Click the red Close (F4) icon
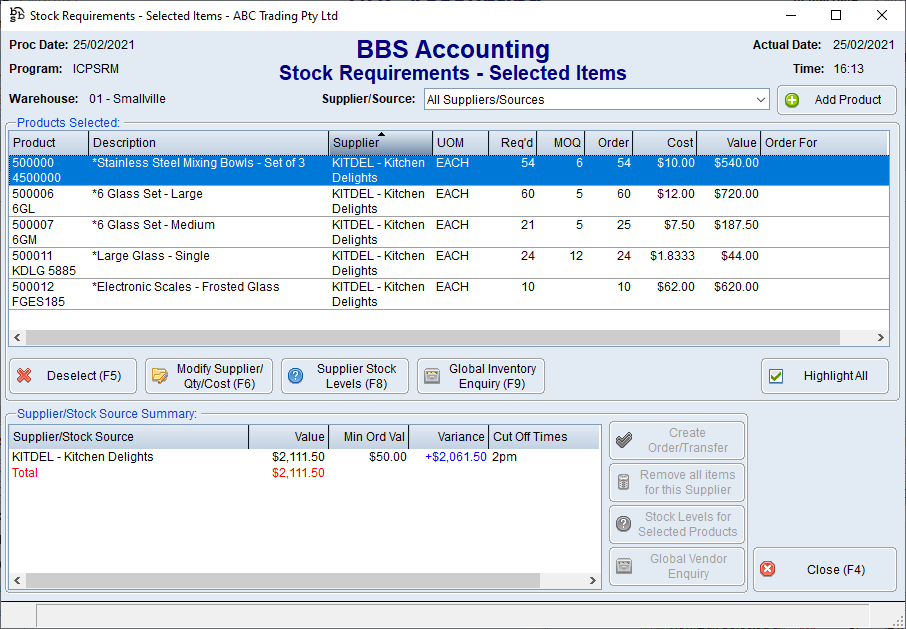 (768, 569)
